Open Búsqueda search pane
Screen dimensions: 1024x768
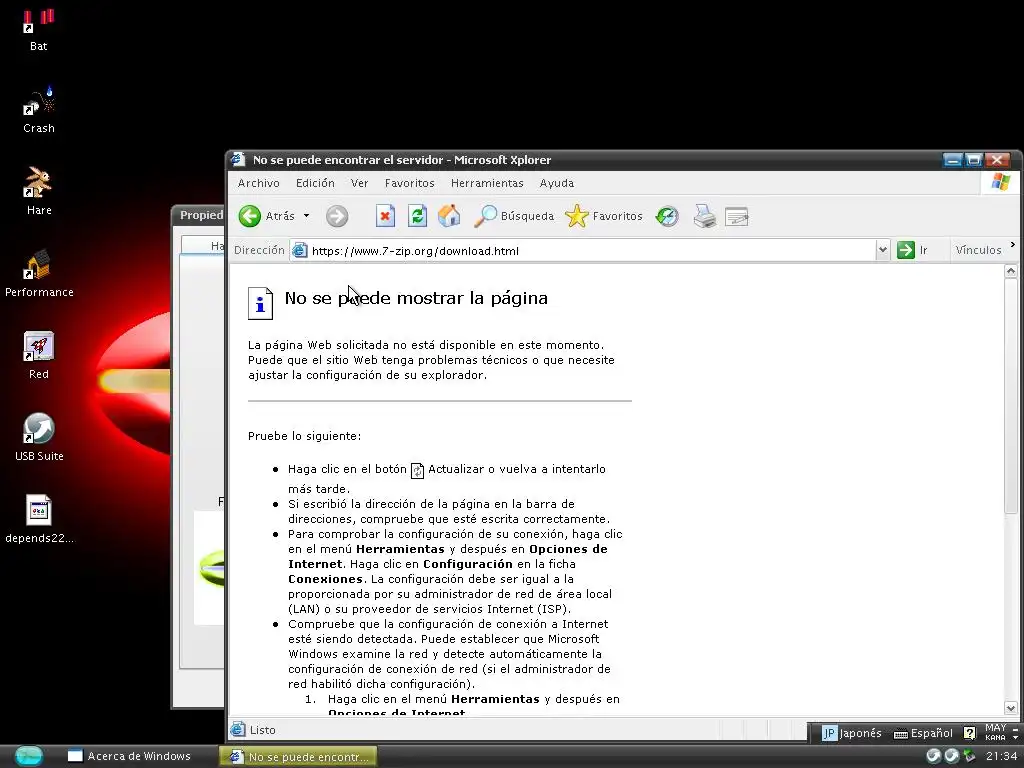514,216
